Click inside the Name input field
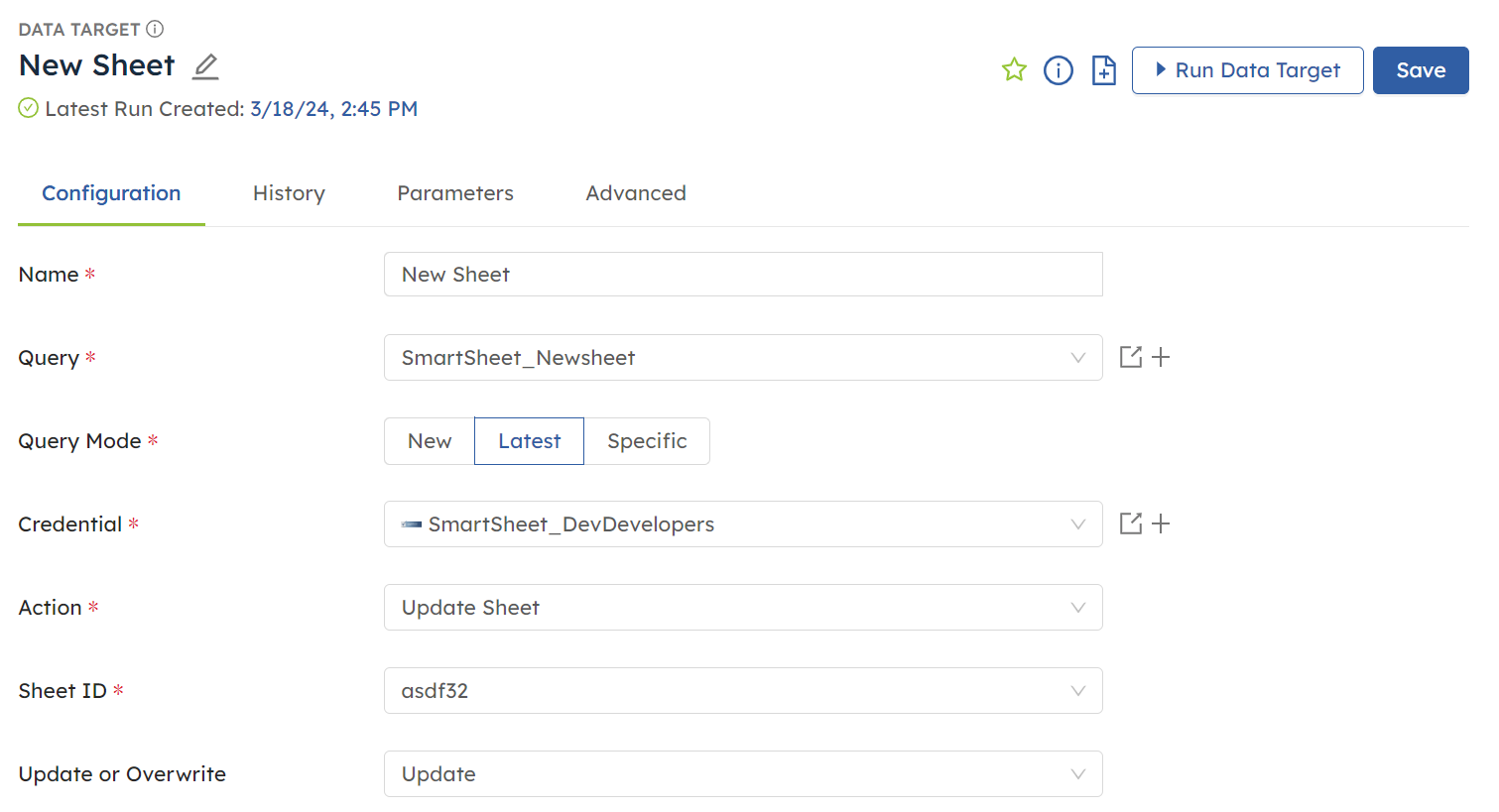The image size is (1499, 812). pyautogui.click(x=743, y=274)
